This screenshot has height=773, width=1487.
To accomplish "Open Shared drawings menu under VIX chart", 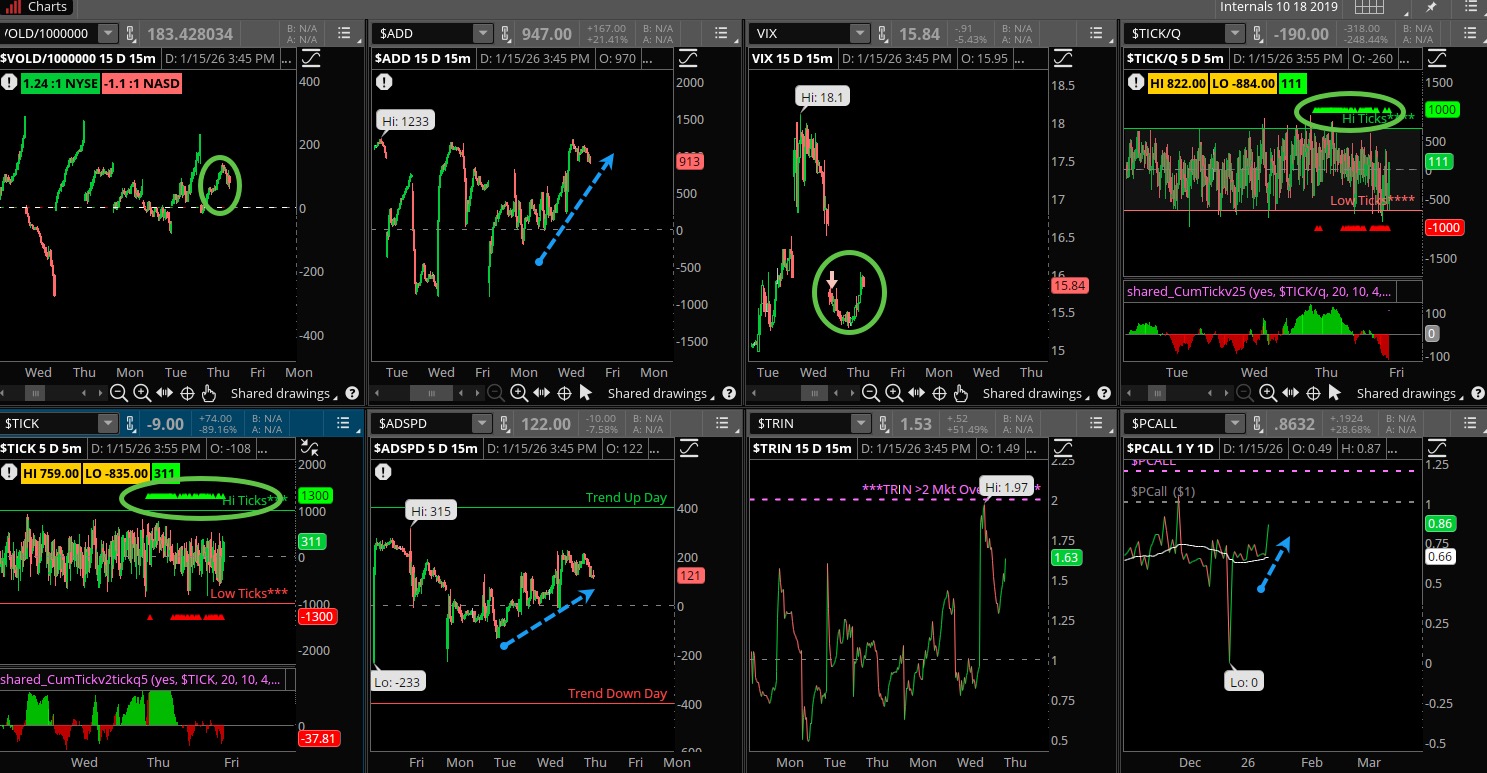I will point(1032,393).
